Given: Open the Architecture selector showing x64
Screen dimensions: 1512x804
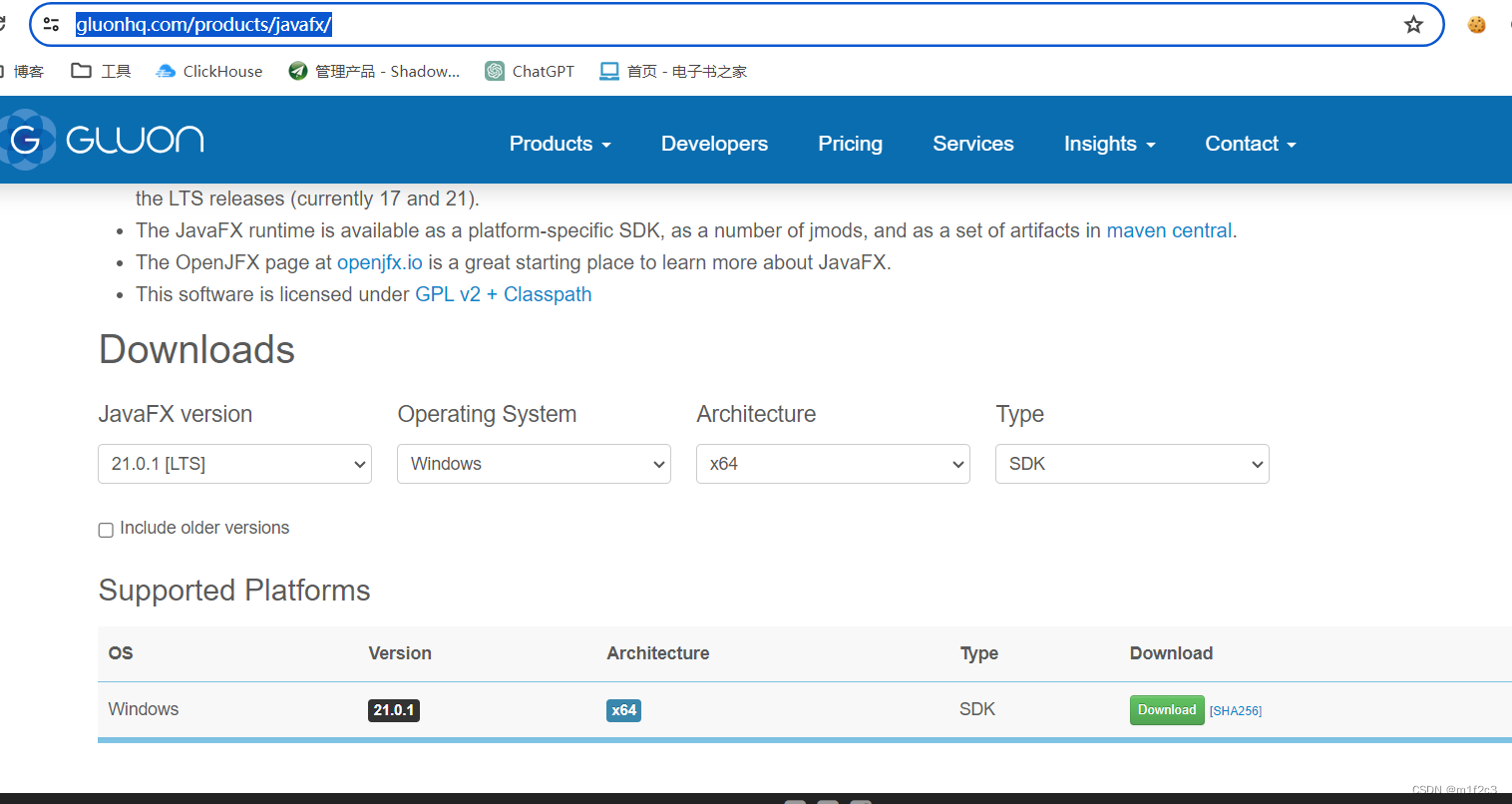Looking at the screenshot, I should 833,463.
